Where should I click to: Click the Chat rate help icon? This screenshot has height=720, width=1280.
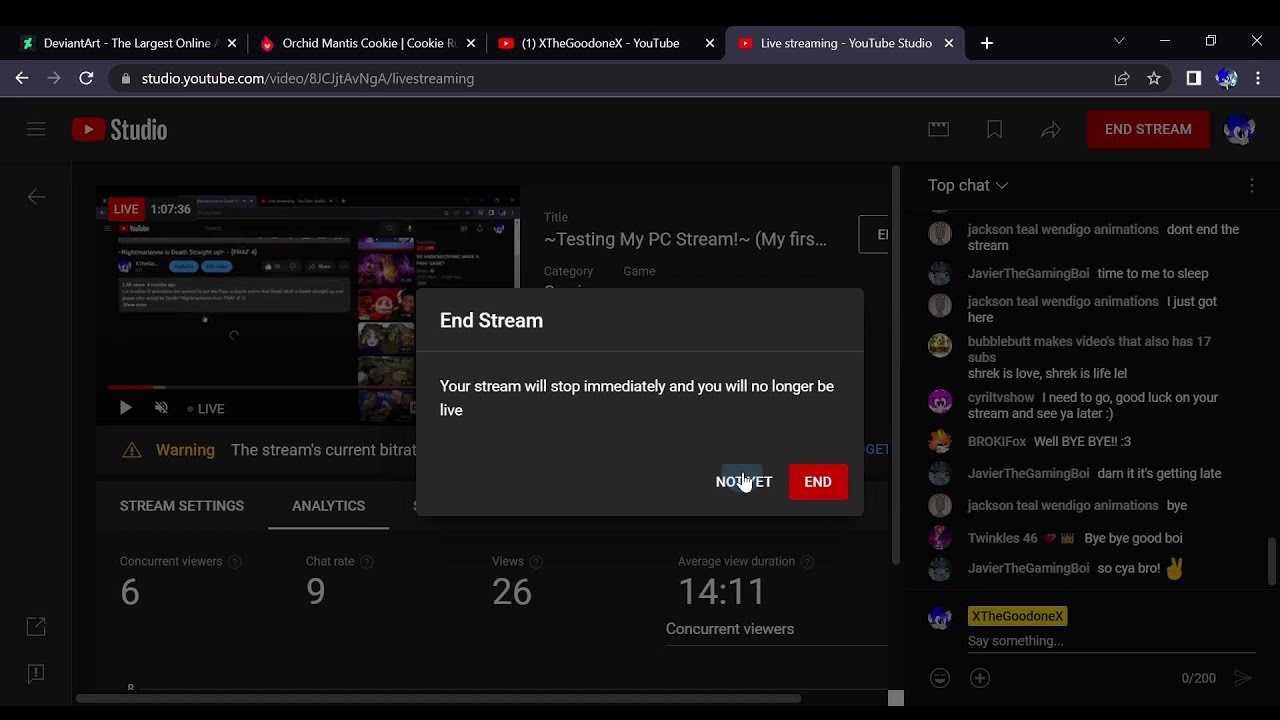click(x=366, y=562)
